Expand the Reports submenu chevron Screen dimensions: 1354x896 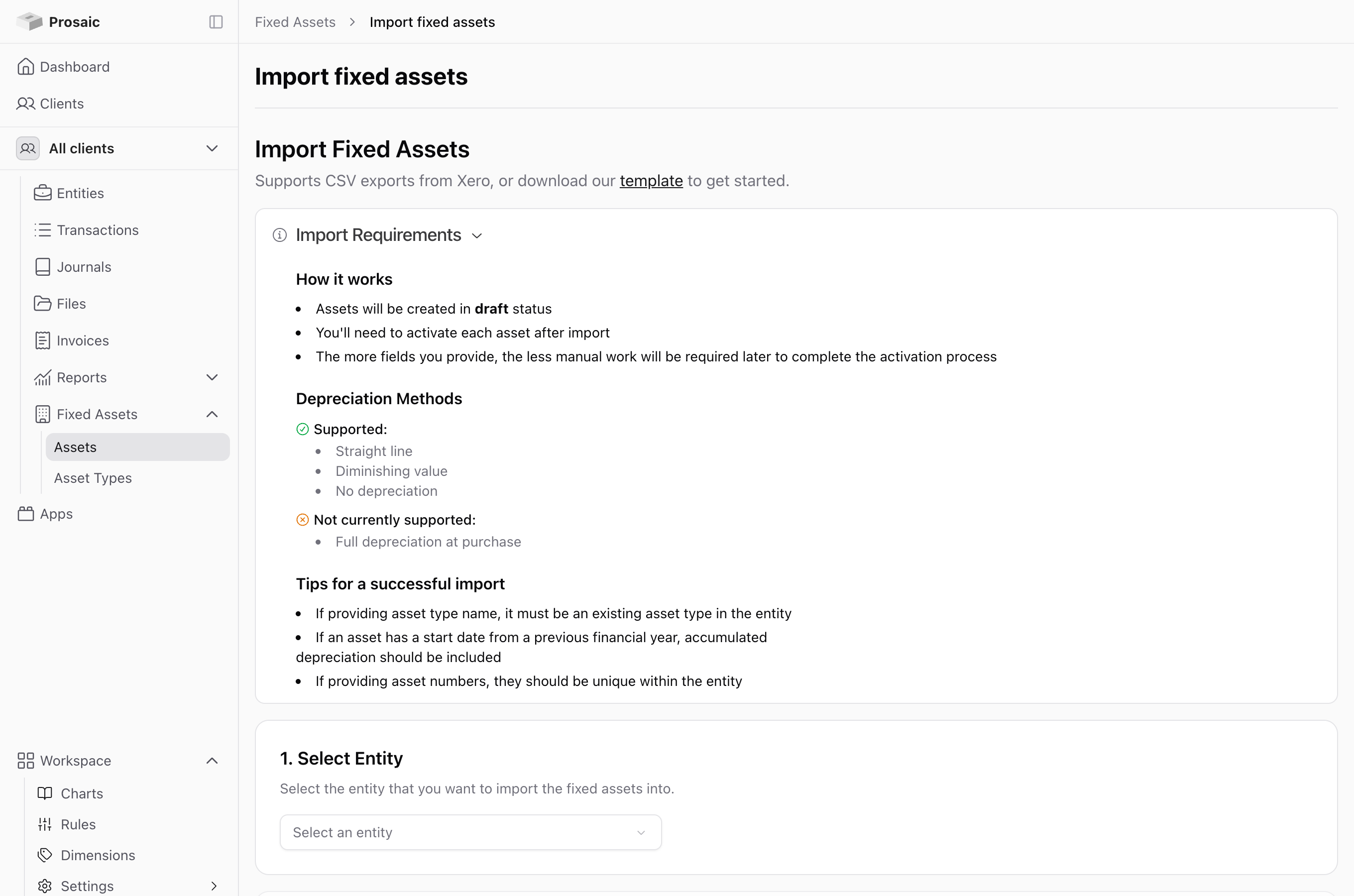tap(212, 377)
